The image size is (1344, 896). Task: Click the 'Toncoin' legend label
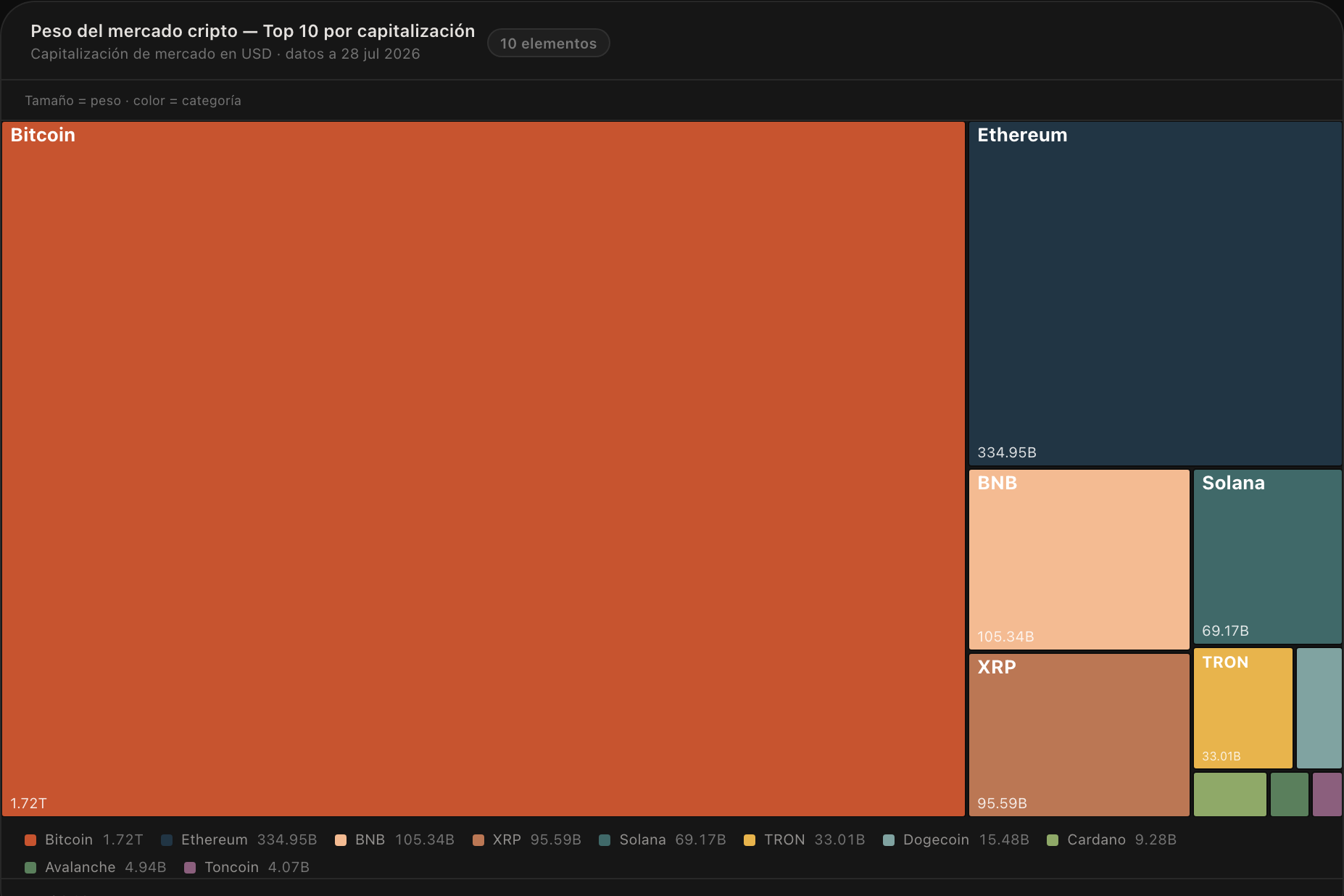click(231, 867)
